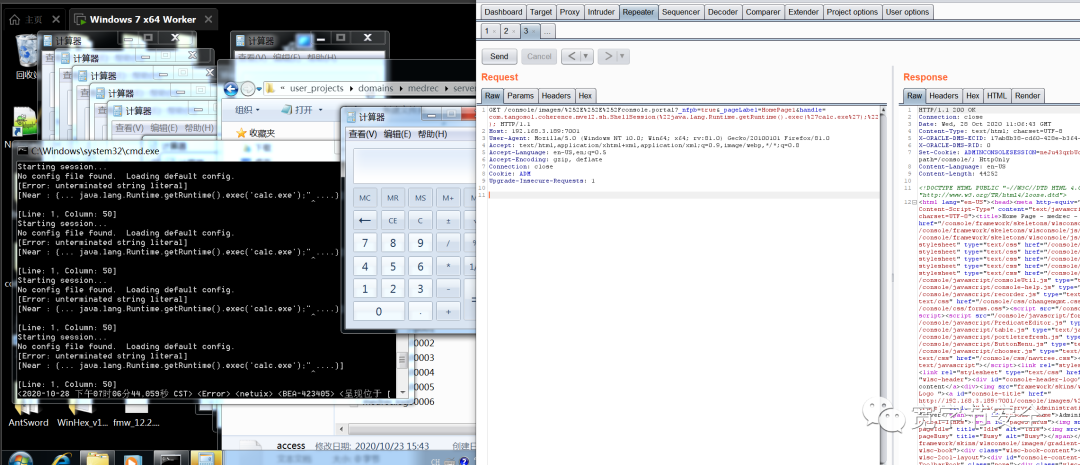
Task: Click 收藏夹 favorites star in Explorer
Action: 241,133
